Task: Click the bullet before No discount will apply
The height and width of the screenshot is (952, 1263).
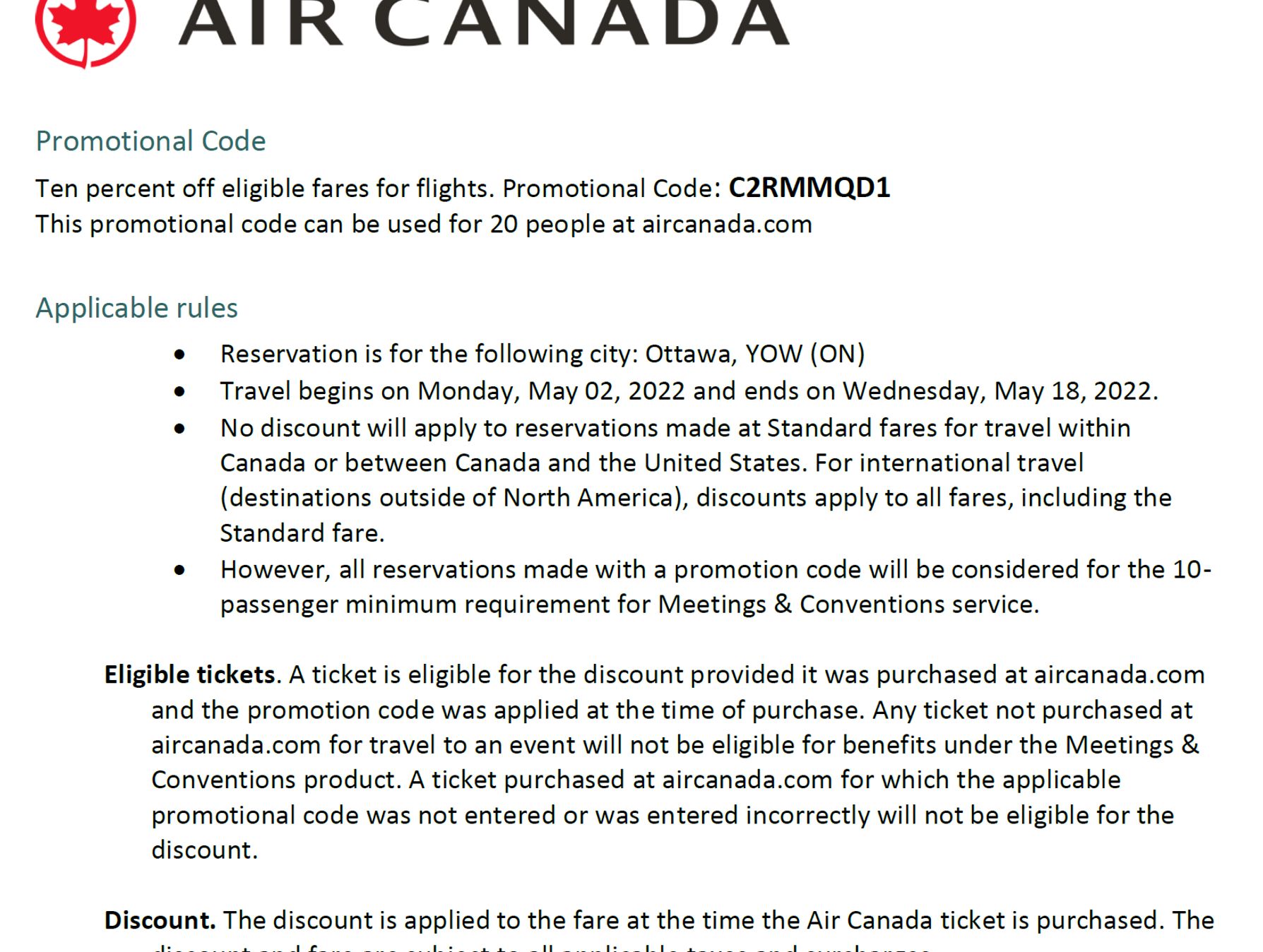Action: pos(180,428)
